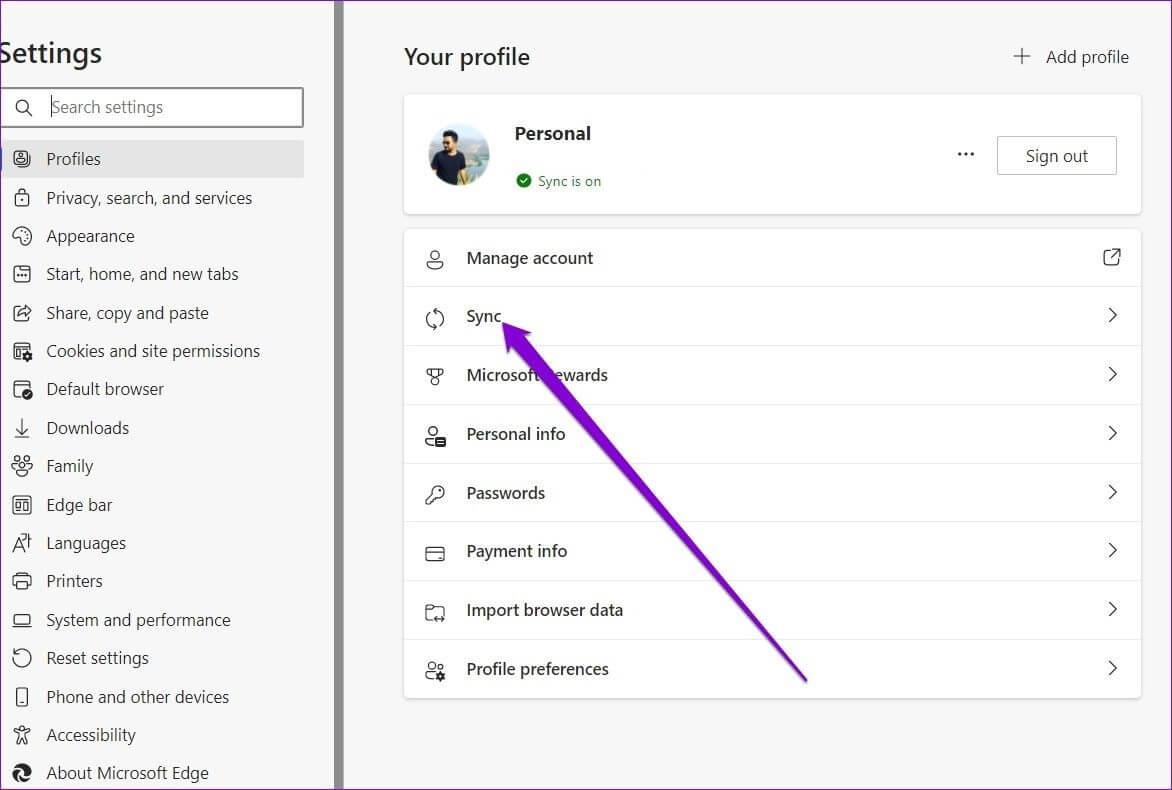Click the Profile preferences gear icon

435,671
